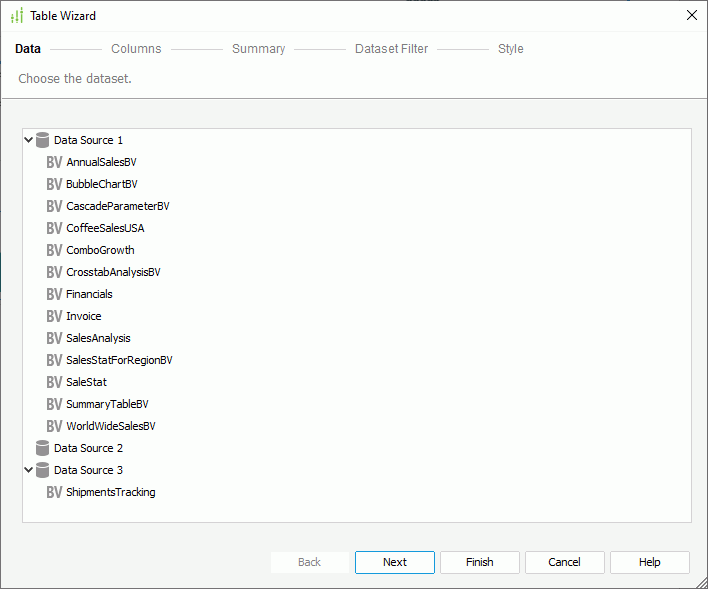This screenshot has height=589, width=708.
Task: Choose the SalesStatForRegionBV dataset
Action: point(120,360)
